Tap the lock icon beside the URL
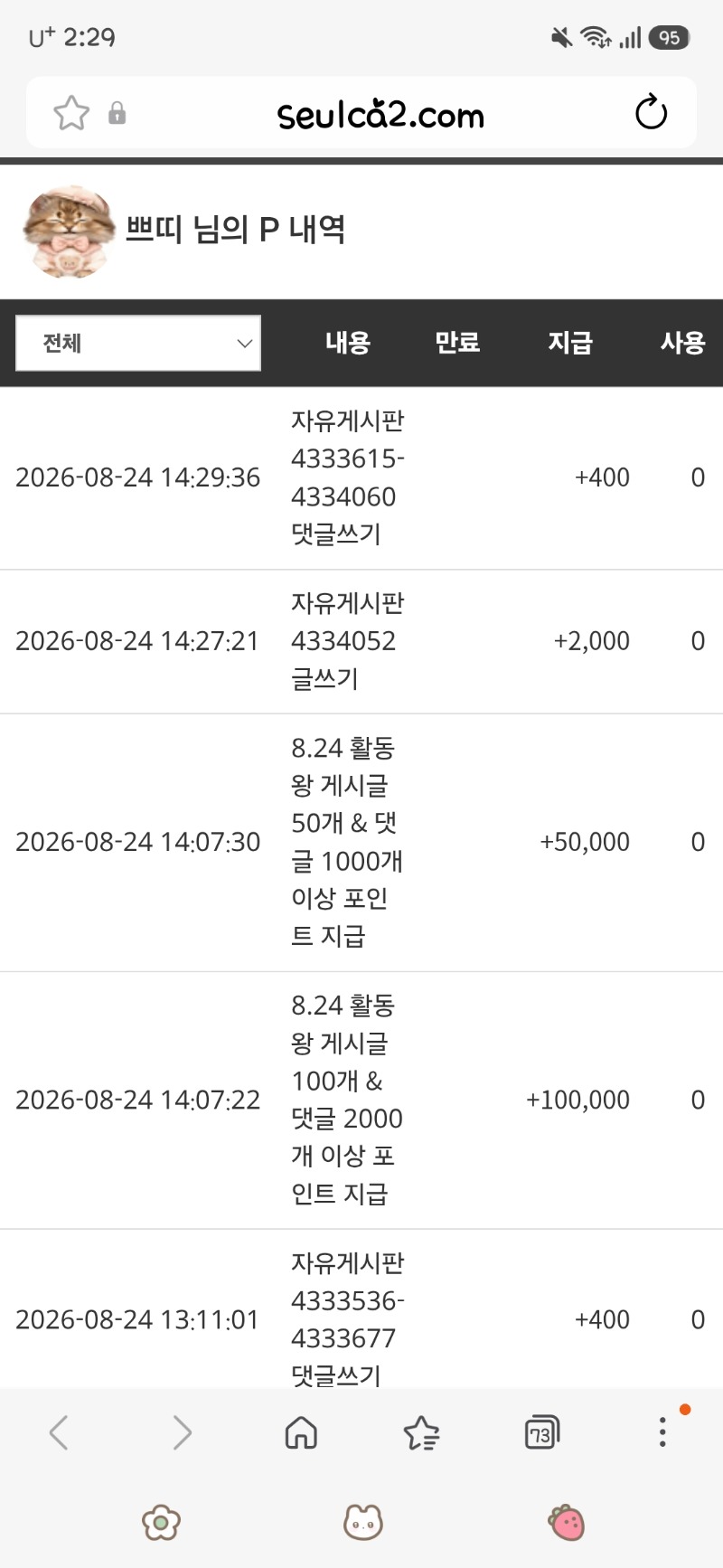This screenshot has height=1568, width=723. 117,113
